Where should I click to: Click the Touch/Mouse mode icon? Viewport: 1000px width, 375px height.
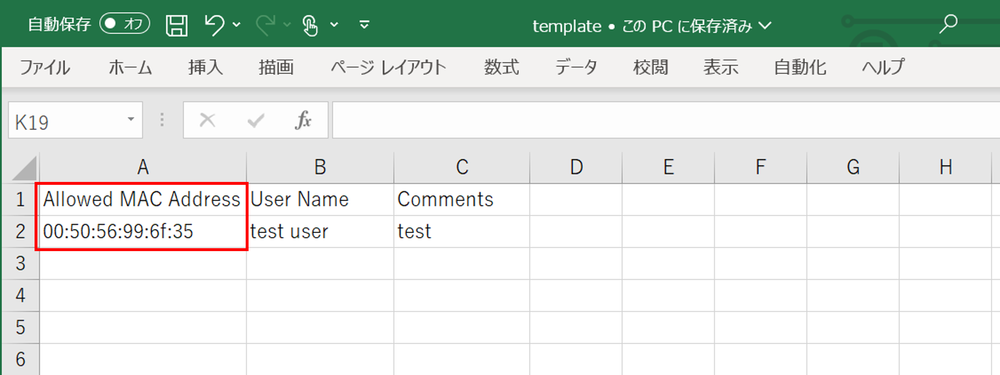(310, 25)
